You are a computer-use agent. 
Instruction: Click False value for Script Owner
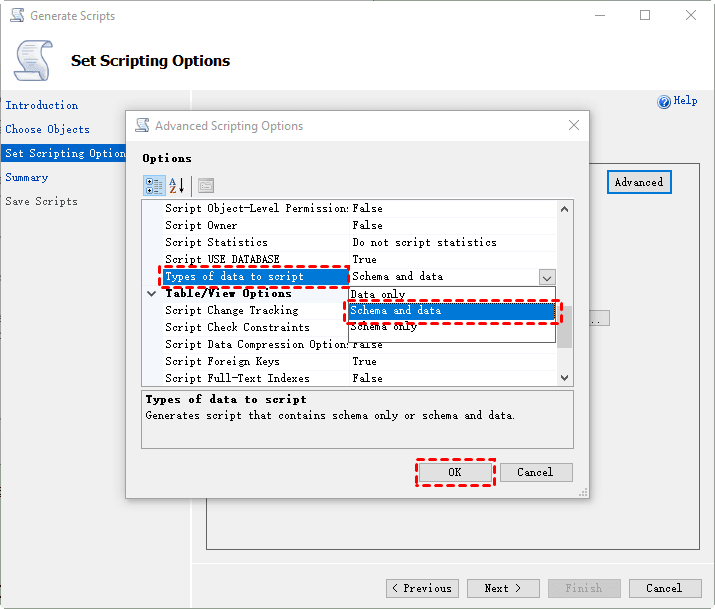(367, 226)
